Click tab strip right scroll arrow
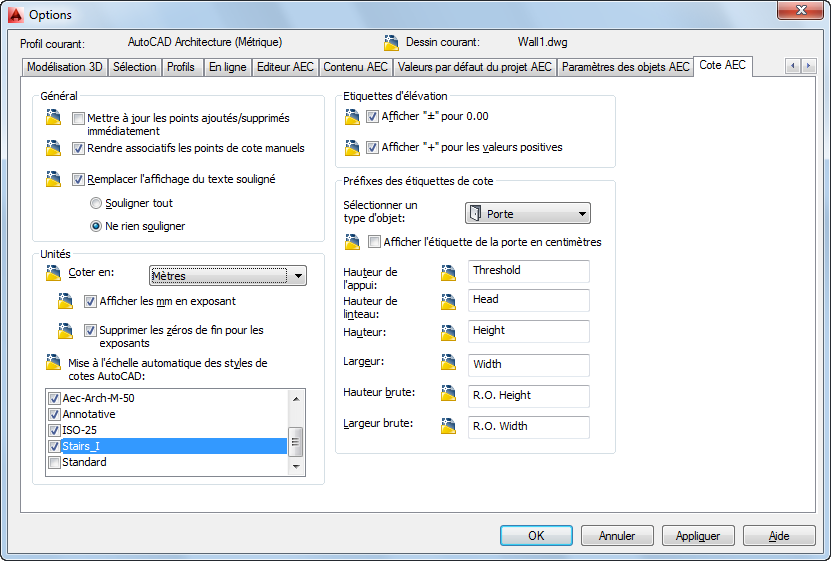Screen dimensions: 831x561 click(808, 66)
